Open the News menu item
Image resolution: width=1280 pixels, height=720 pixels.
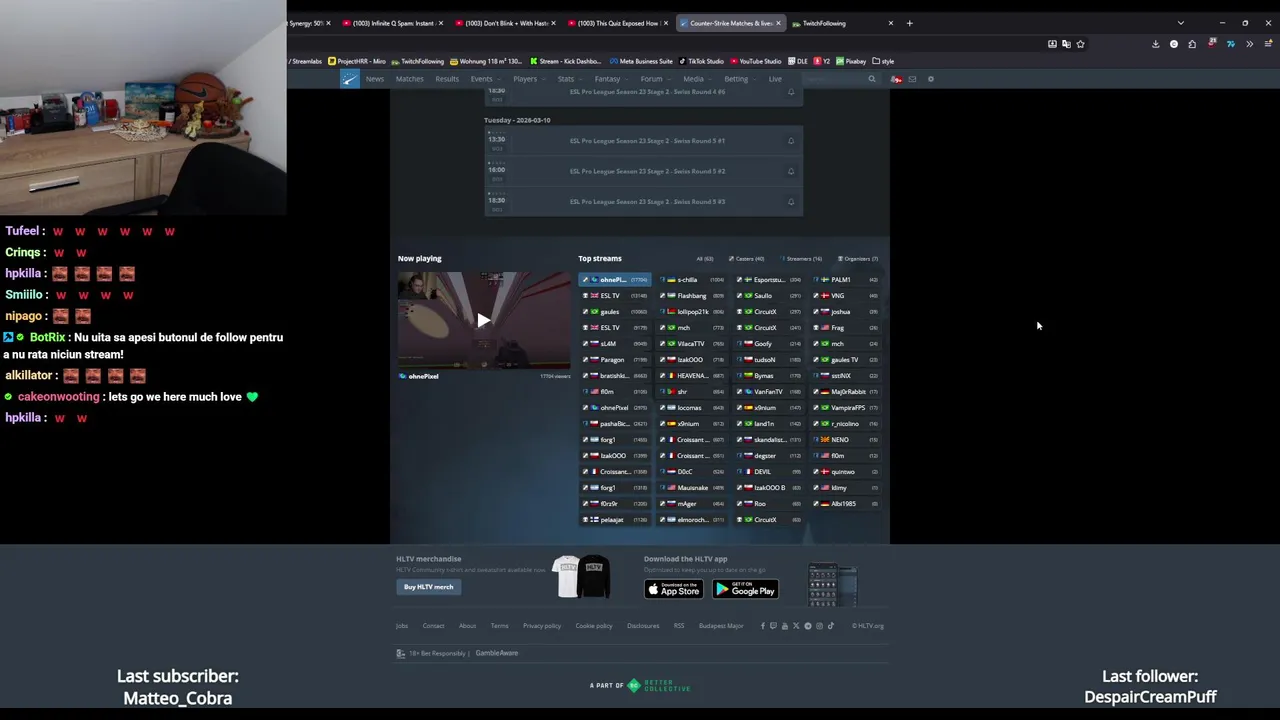click(x=374, y=79)
